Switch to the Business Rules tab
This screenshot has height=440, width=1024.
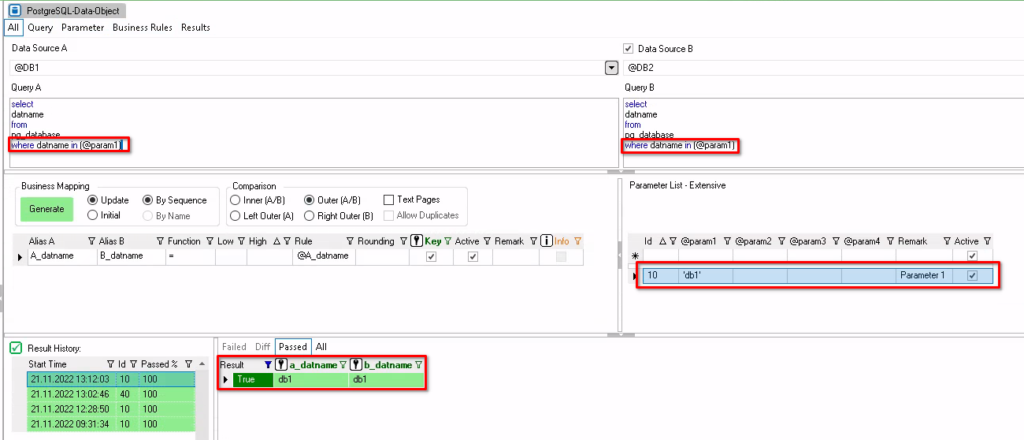point(143,27)
